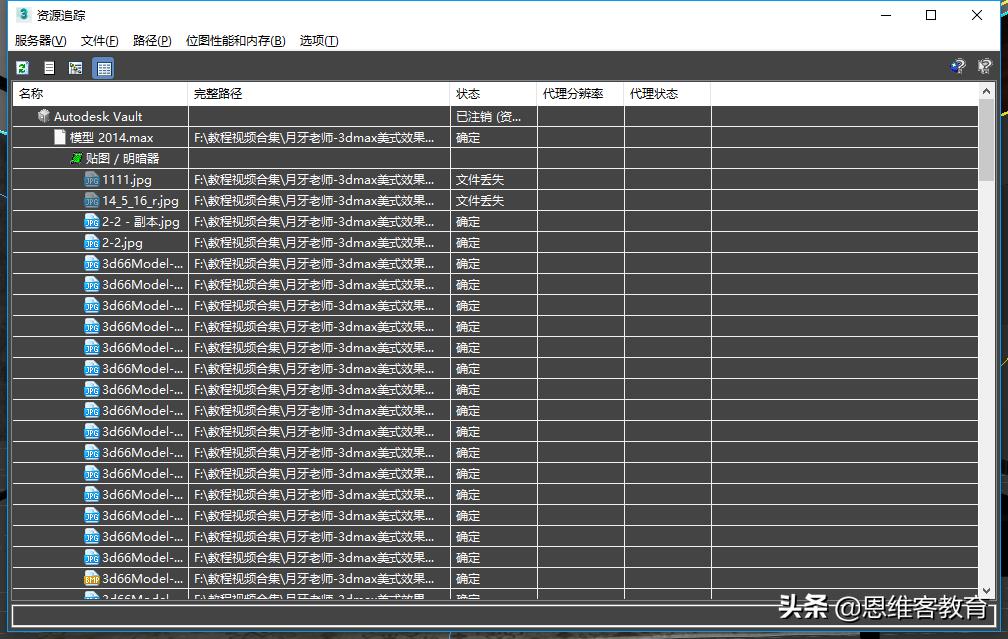This screenshot has height=639, width=1008.
Task: Click the 代理分辨率 column header
Action: pyautogui.click(x=580, y=94)
